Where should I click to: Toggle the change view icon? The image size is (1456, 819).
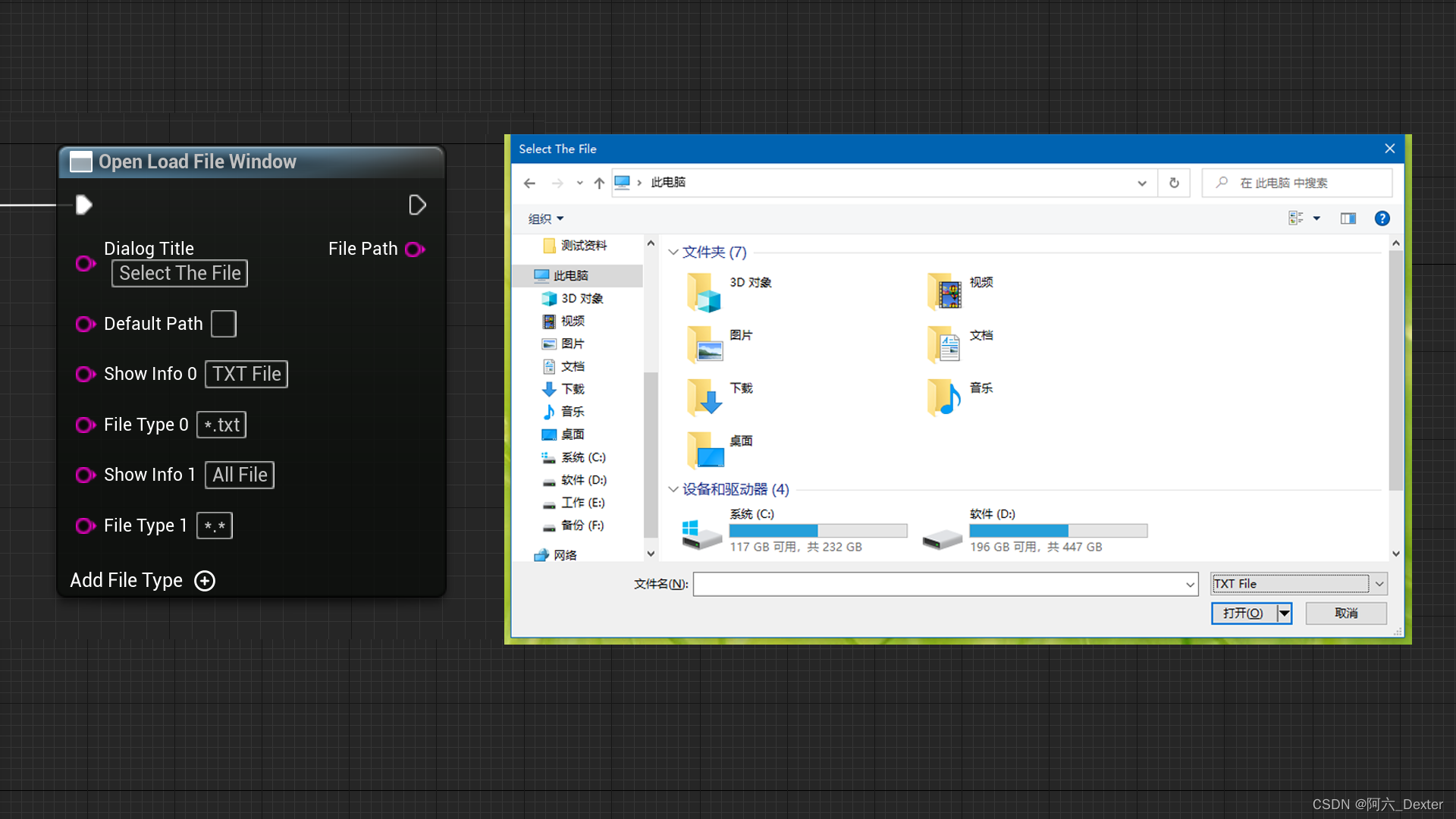[x=1298, y=218]
